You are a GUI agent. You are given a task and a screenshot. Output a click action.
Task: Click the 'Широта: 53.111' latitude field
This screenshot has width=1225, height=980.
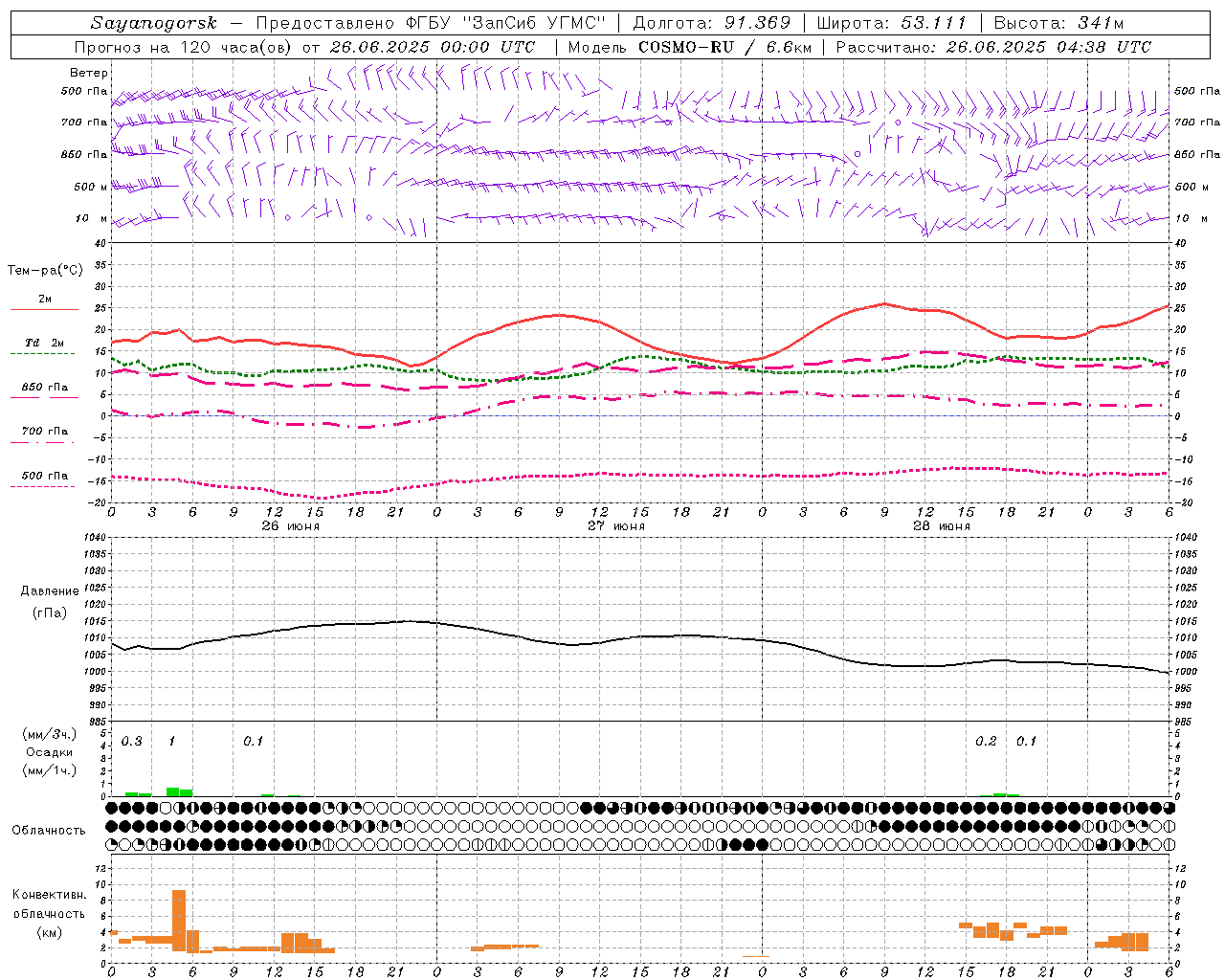pos(892,23)
